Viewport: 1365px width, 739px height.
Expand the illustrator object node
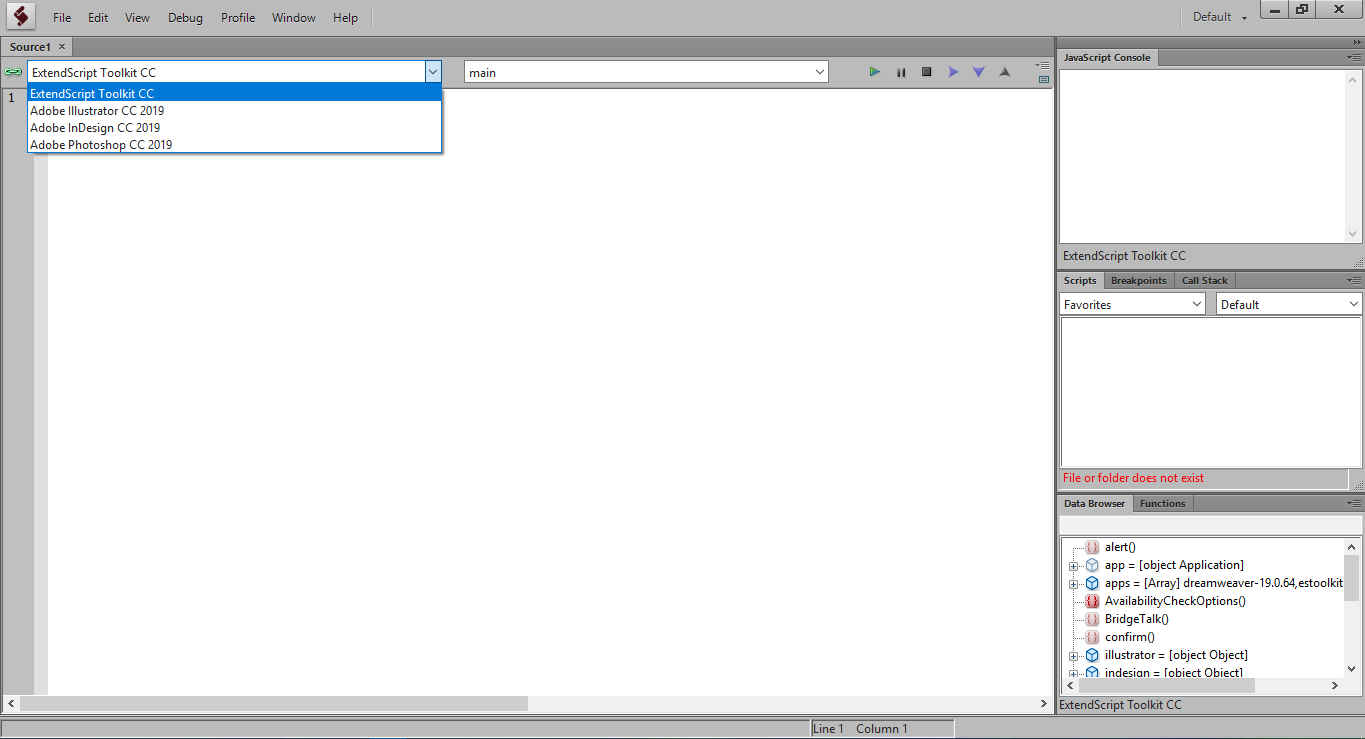click(x=1073, y=656)
